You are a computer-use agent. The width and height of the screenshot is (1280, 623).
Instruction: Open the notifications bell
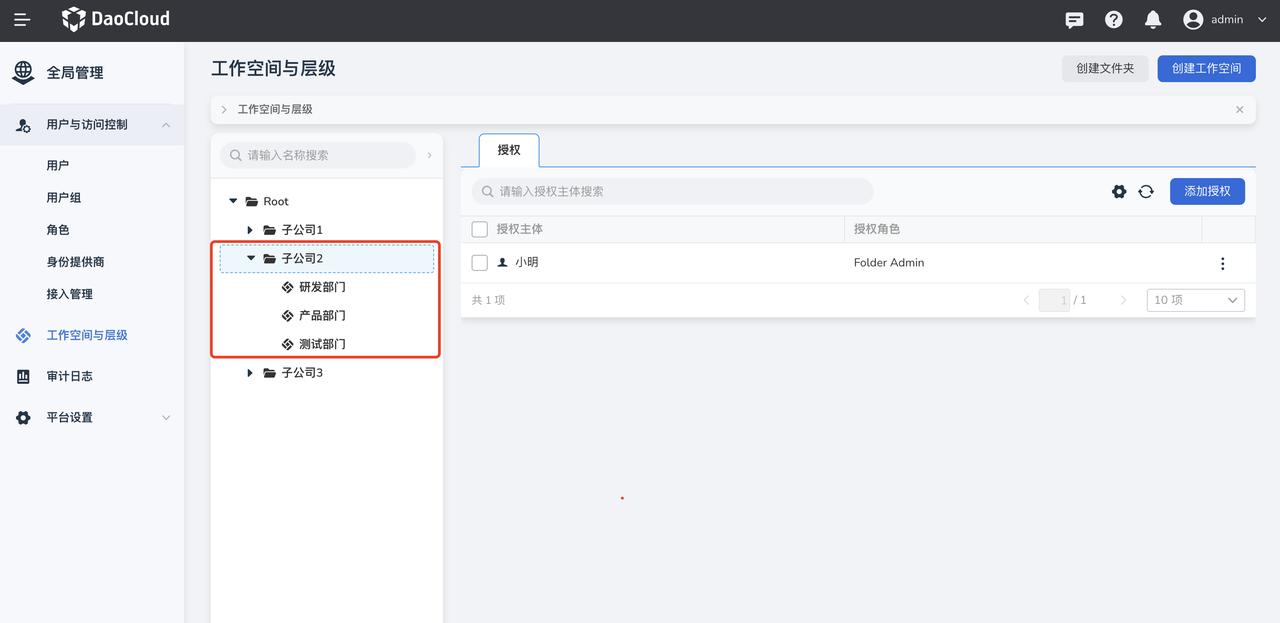click(x=1153, y=20)
